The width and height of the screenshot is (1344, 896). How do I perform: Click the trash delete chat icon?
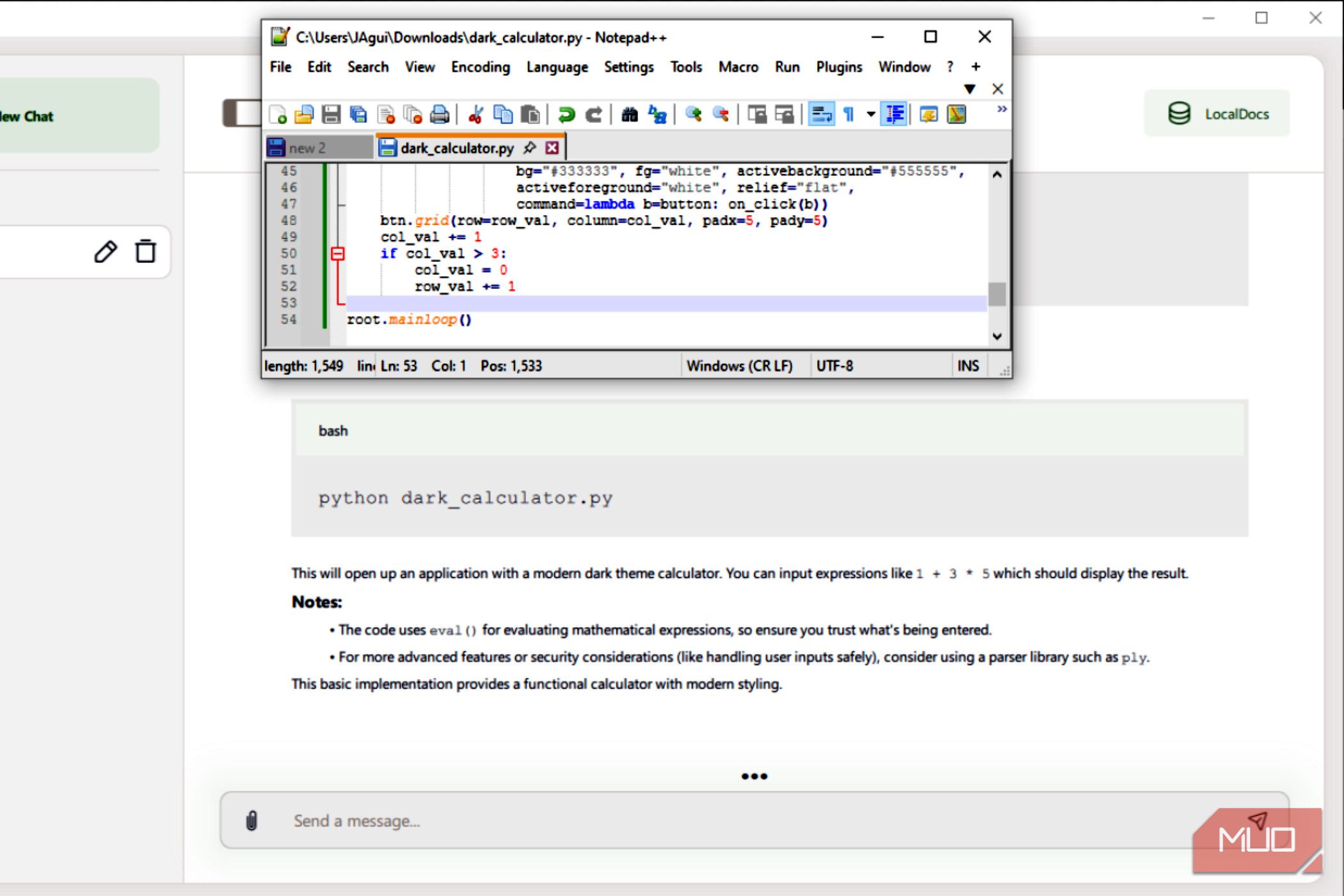(146, 252)
